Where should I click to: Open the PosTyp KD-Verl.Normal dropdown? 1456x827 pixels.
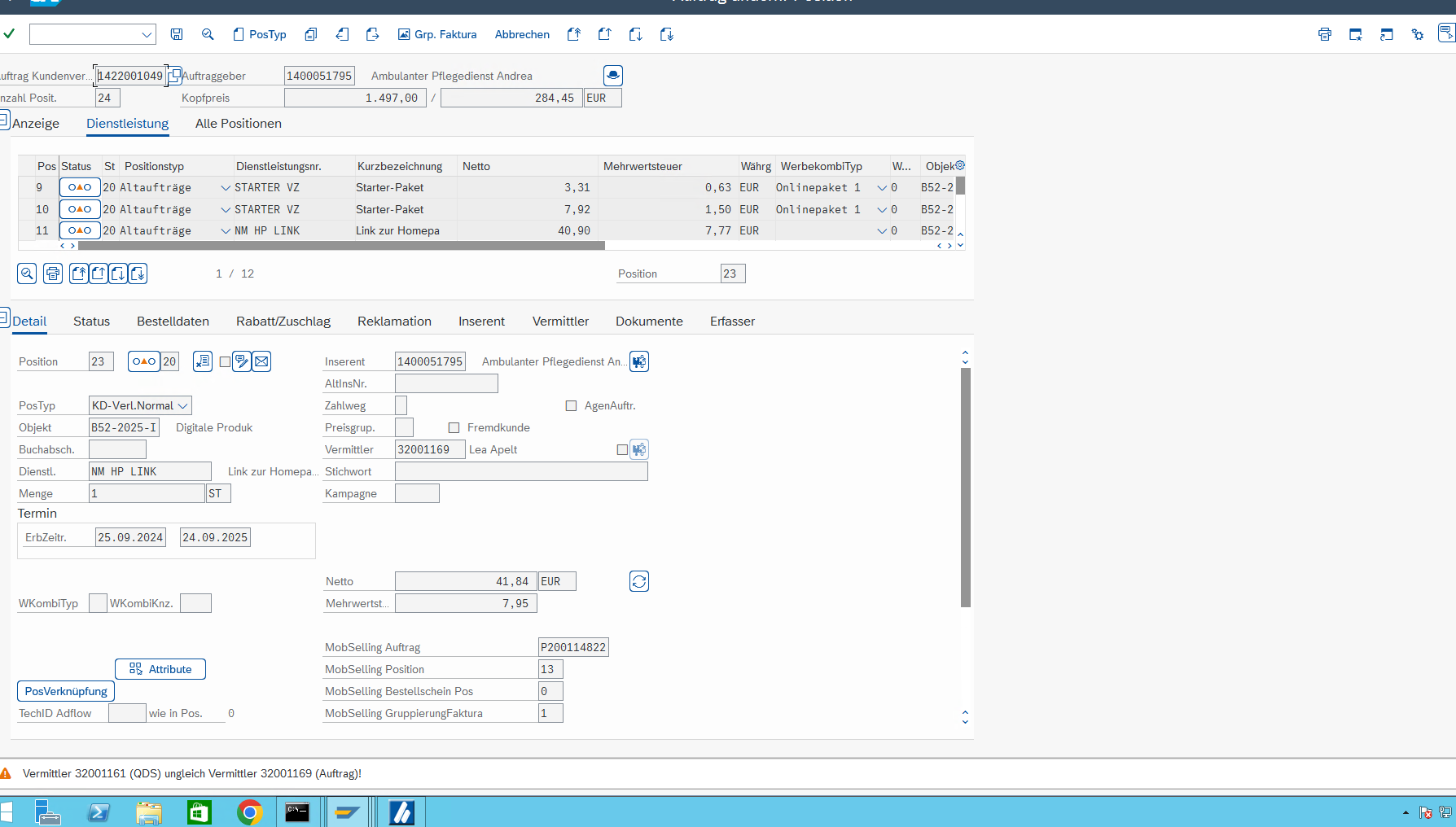pos(183,405)
